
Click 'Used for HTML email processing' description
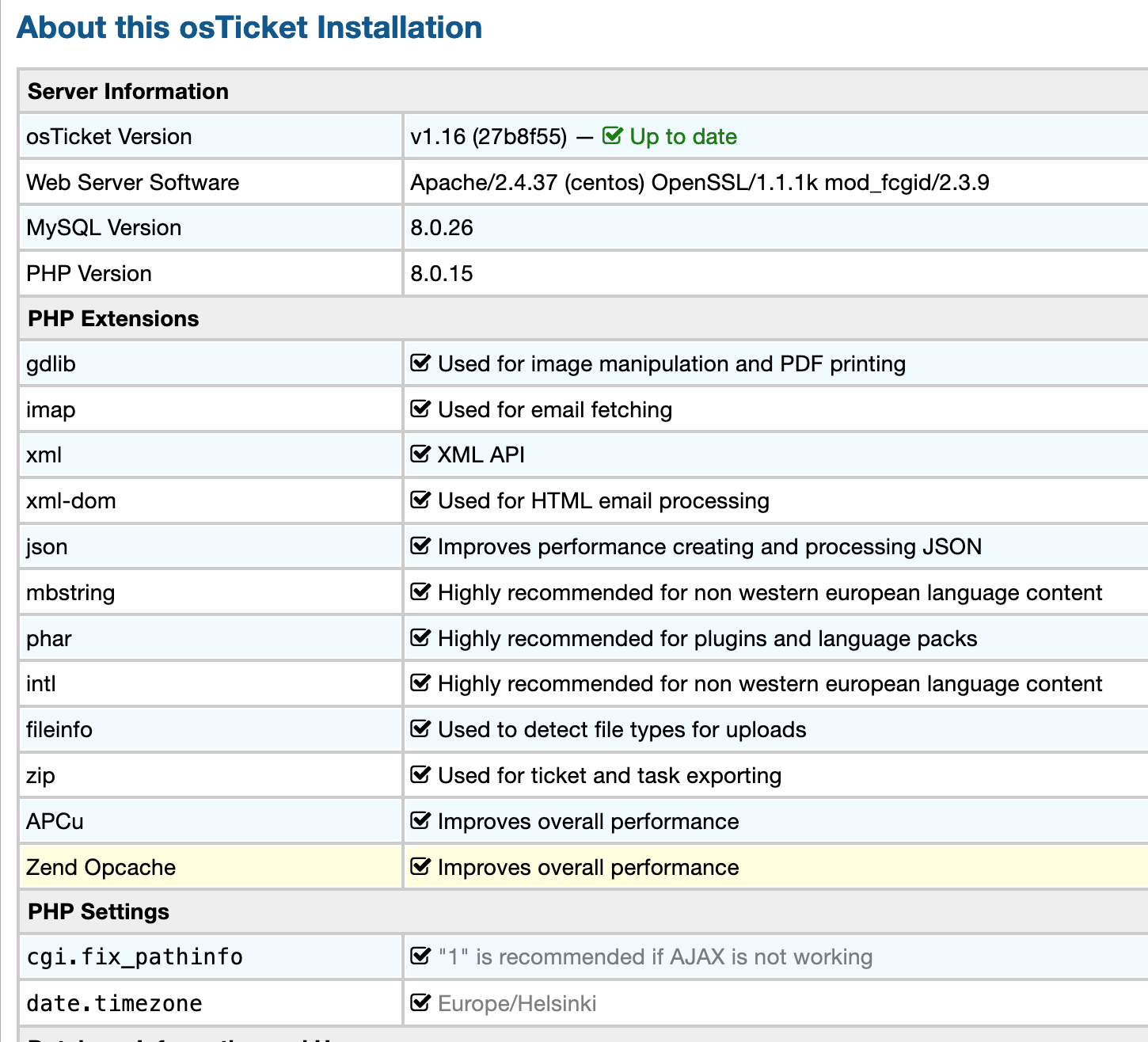[x=603, y=500]
